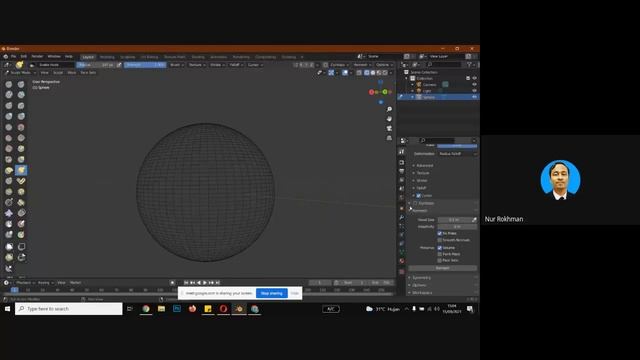Enable the Fix Poles checkbox

[x=440, y=233]
